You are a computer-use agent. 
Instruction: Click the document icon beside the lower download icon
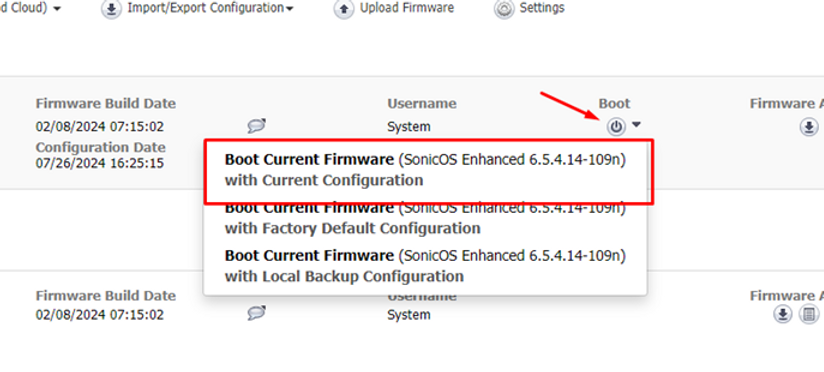pyautogui.click(x=809, y=315)
